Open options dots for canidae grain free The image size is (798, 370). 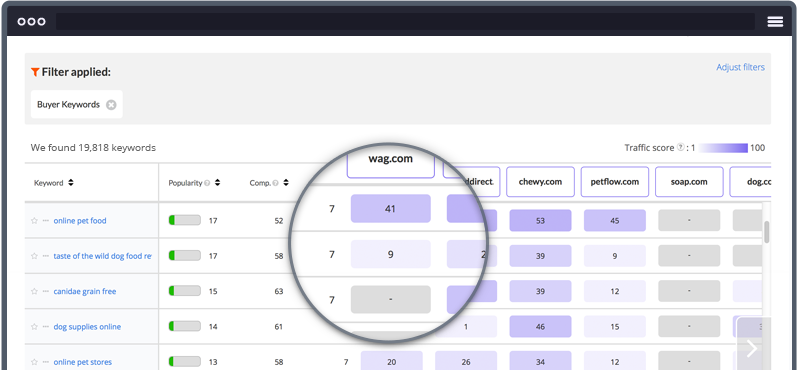tap(46, 291)
